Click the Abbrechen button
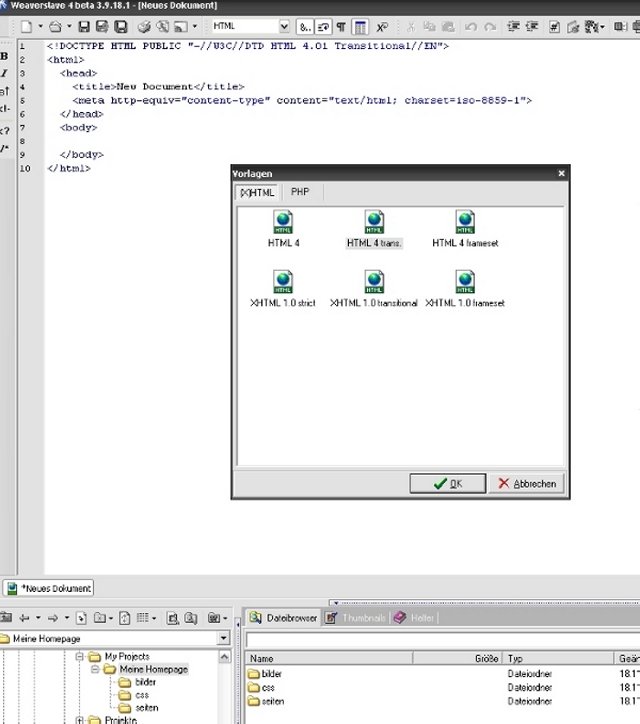This screenshot has width=640, height=724. (527, 483)
